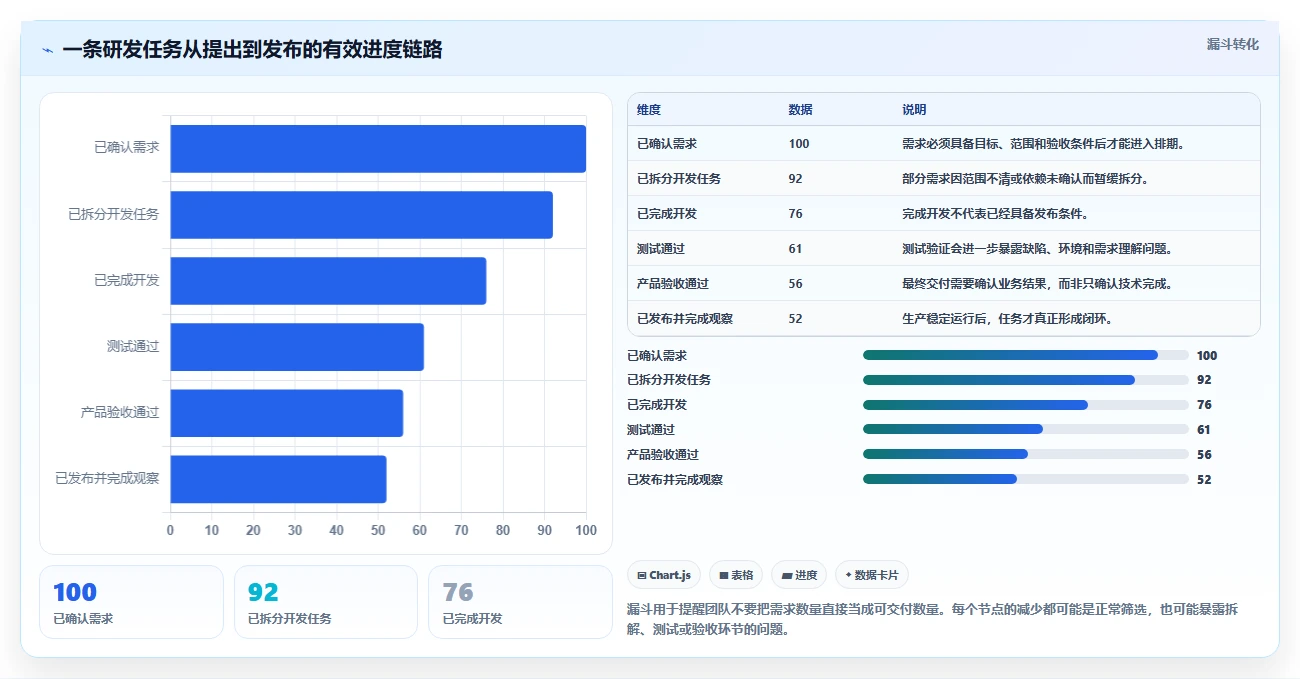
Task: Click the 100 已确认需求 data card
Action: [x=131, y=602]
